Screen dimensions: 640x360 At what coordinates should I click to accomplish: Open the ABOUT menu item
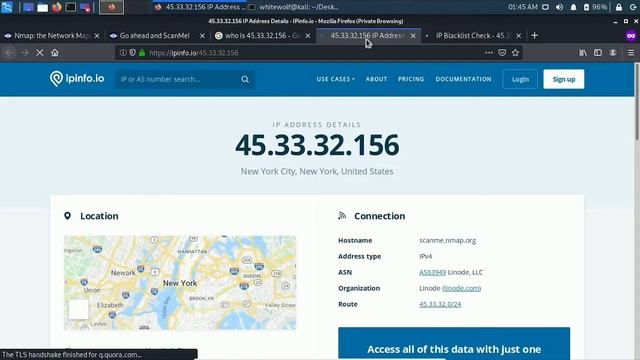(376, 79)
